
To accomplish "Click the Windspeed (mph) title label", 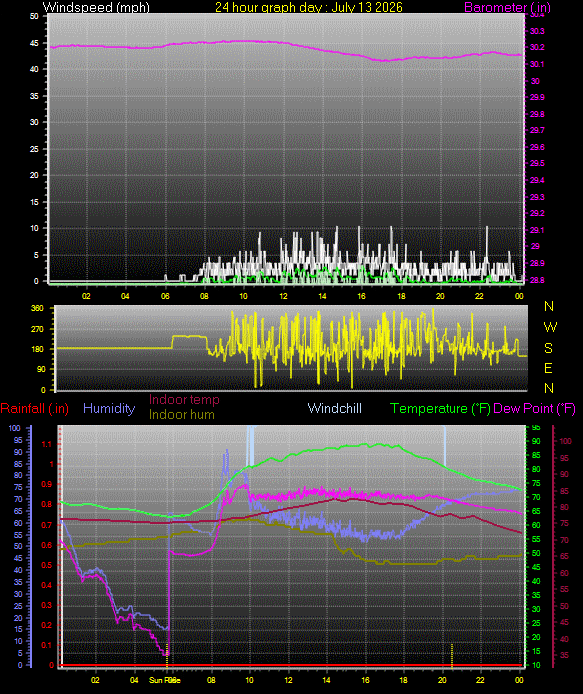I will 96,7.
